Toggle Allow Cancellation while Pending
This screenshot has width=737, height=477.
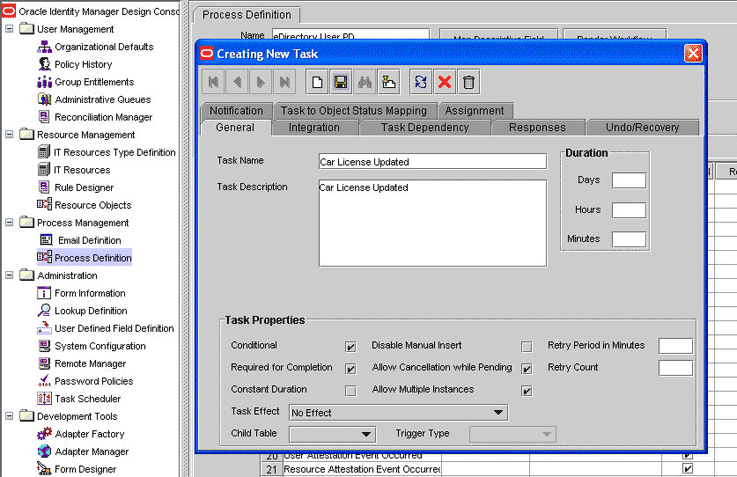pos(526,369)
